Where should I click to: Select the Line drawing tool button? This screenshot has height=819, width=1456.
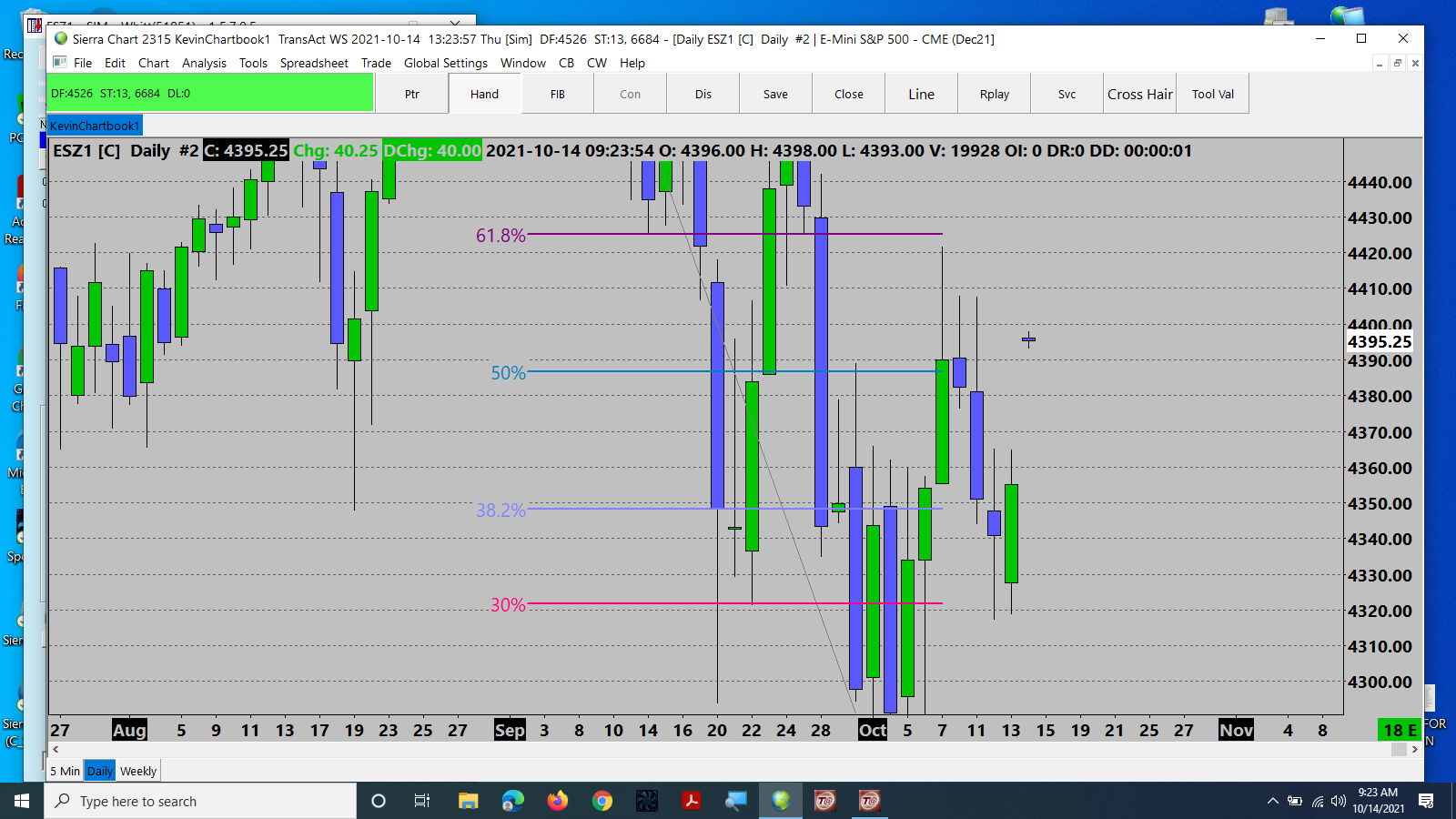click(x=922, y=94)
